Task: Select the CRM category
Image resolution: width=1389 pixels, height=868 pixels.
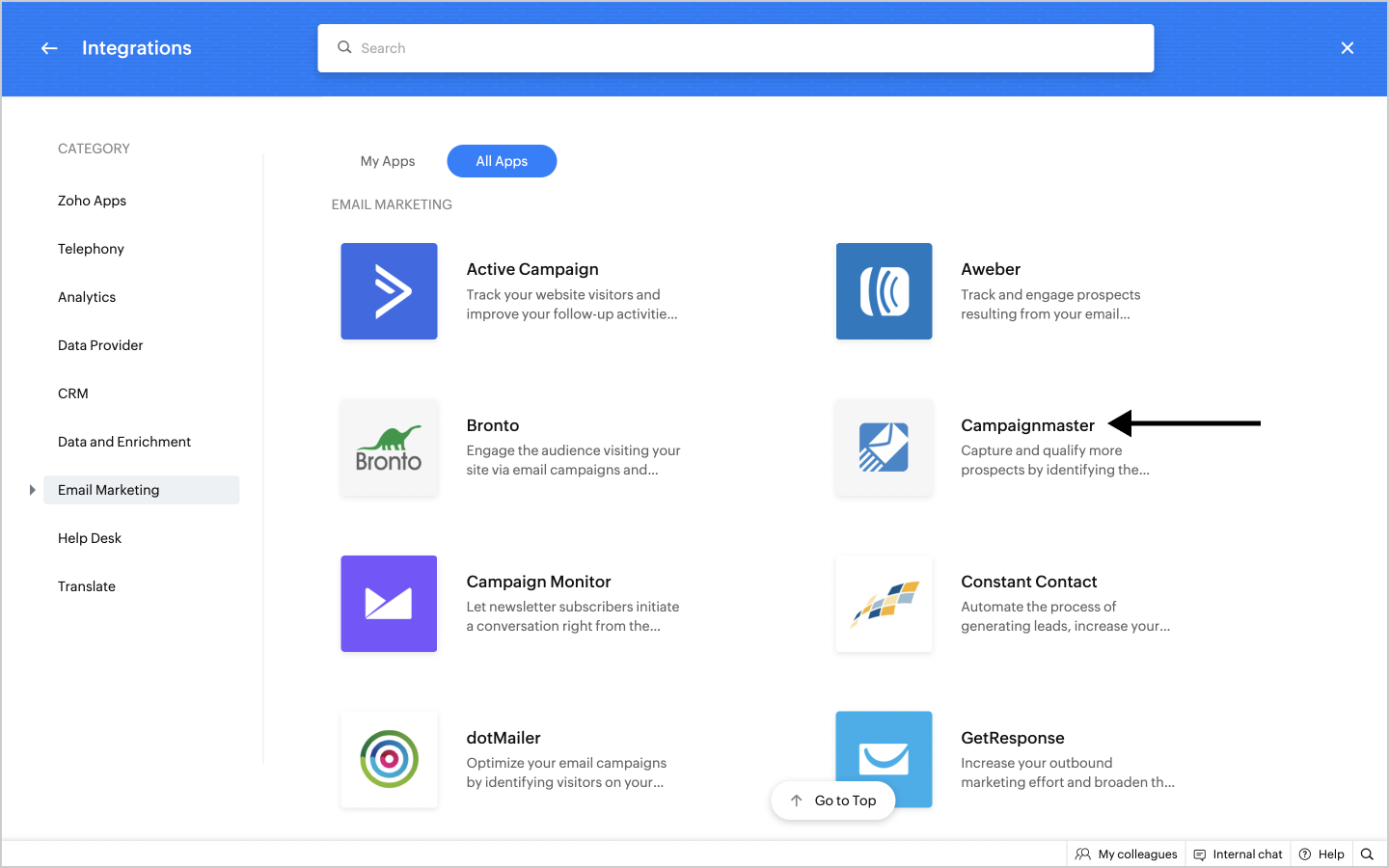Action: 73,393
